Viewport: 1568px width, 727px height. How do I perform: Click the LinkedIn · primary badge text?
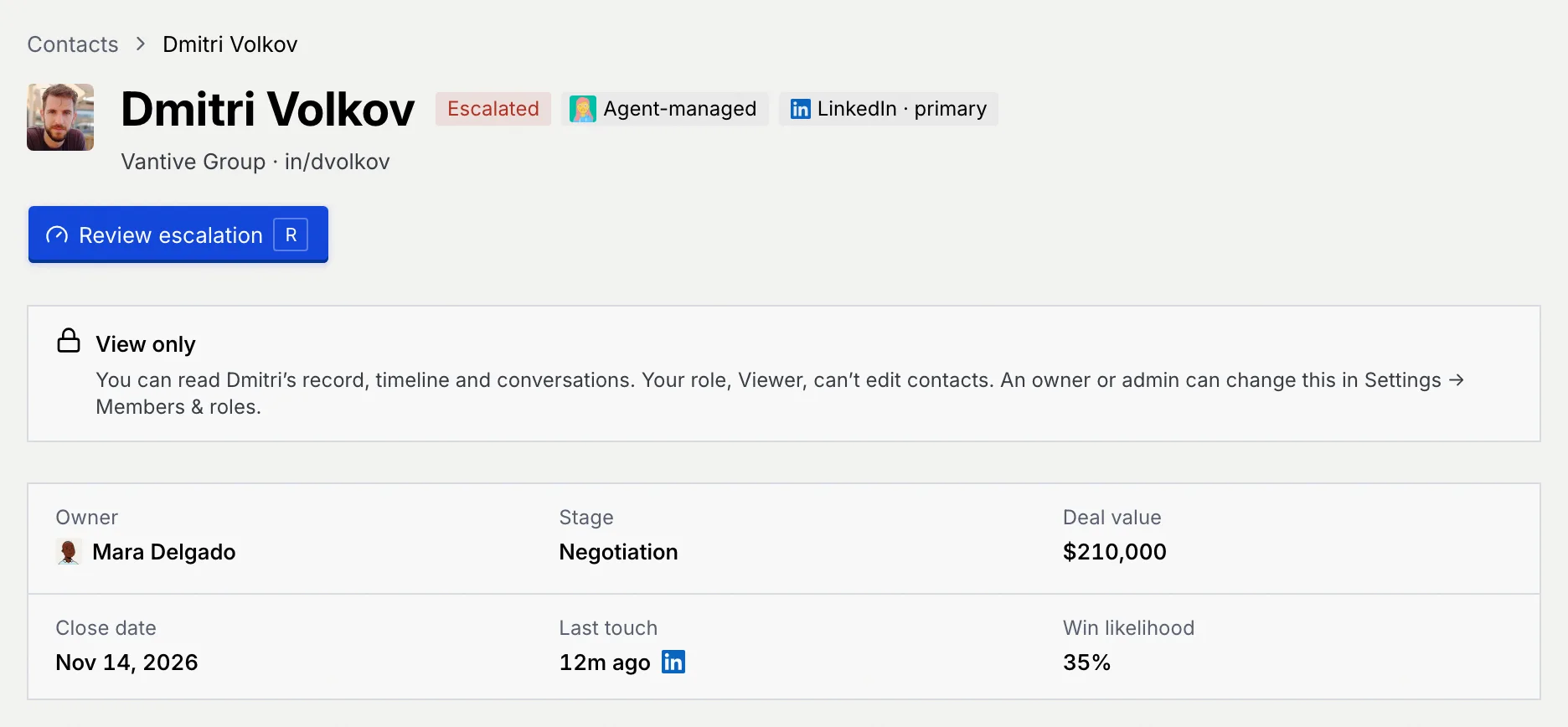(x=902, y=109)
